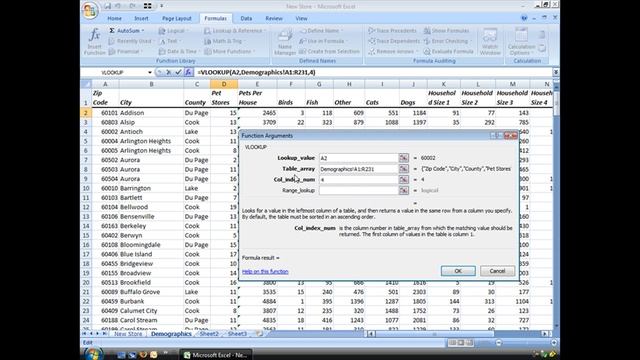Click the Insert Function fx icon in ribbon

coord(94,41)
